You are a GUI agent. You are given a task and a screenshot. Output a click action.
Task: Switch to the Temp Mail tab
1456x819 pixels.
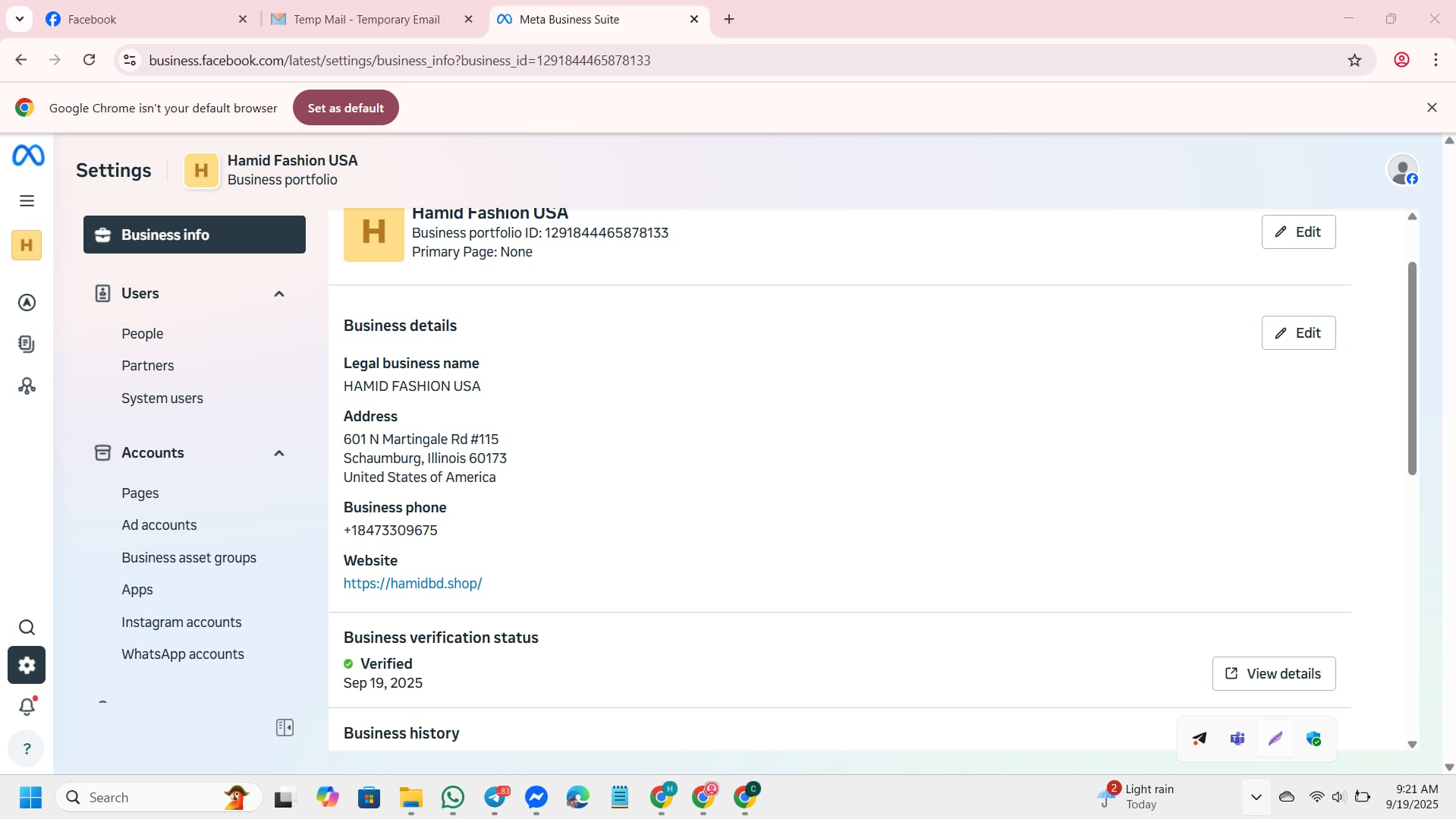point(366,19)
